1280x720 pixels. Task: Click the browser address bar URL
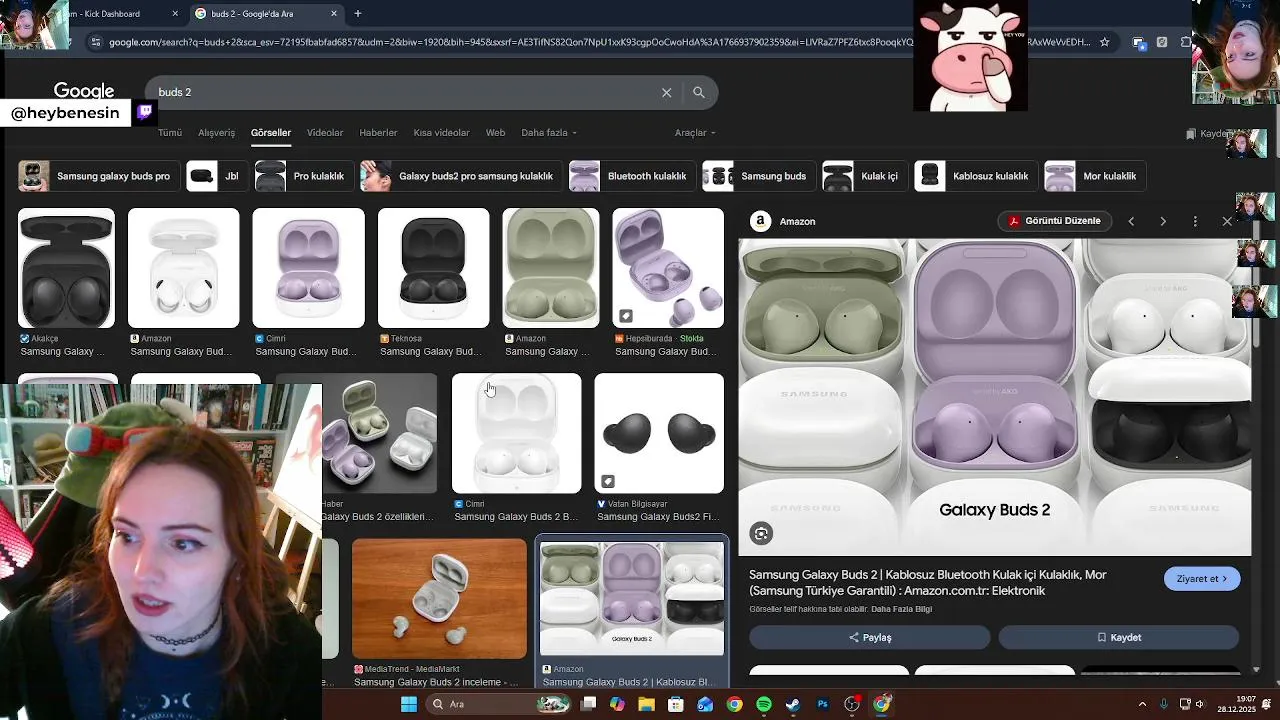pos(600,42)
